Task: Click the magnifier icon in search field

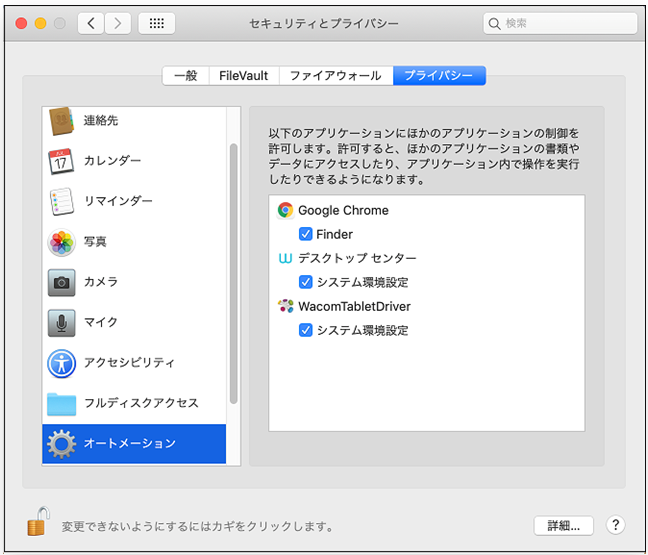Action: [494, 24]
